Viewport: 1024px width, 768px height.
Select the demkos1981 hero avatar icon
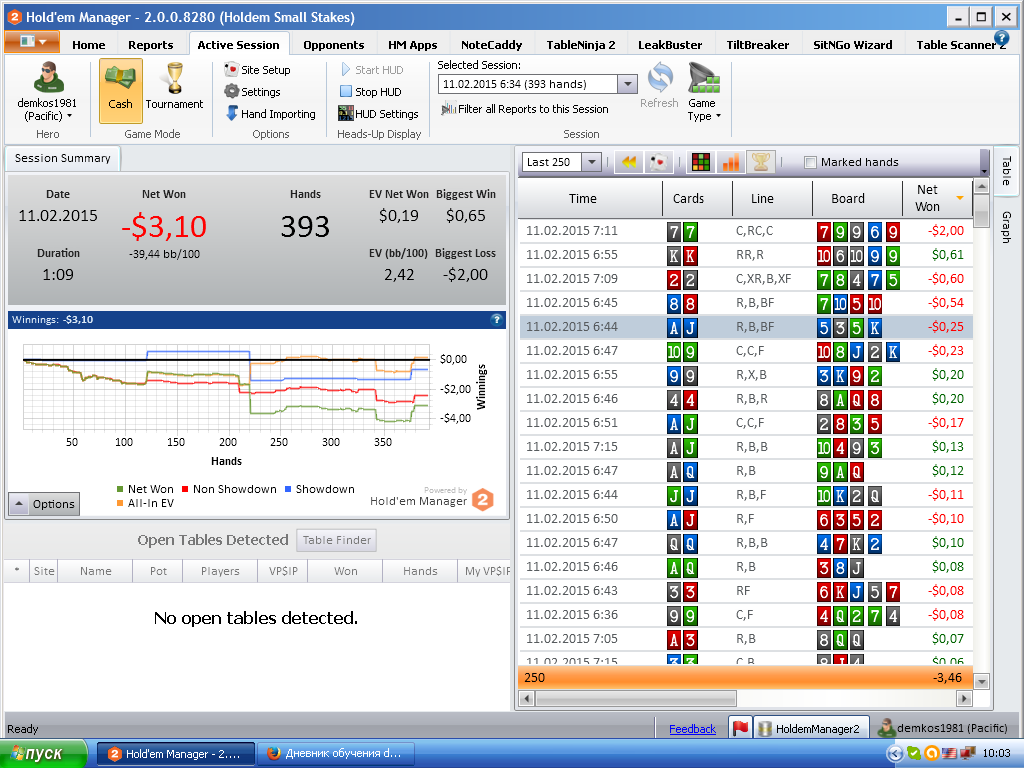(49, 78)
